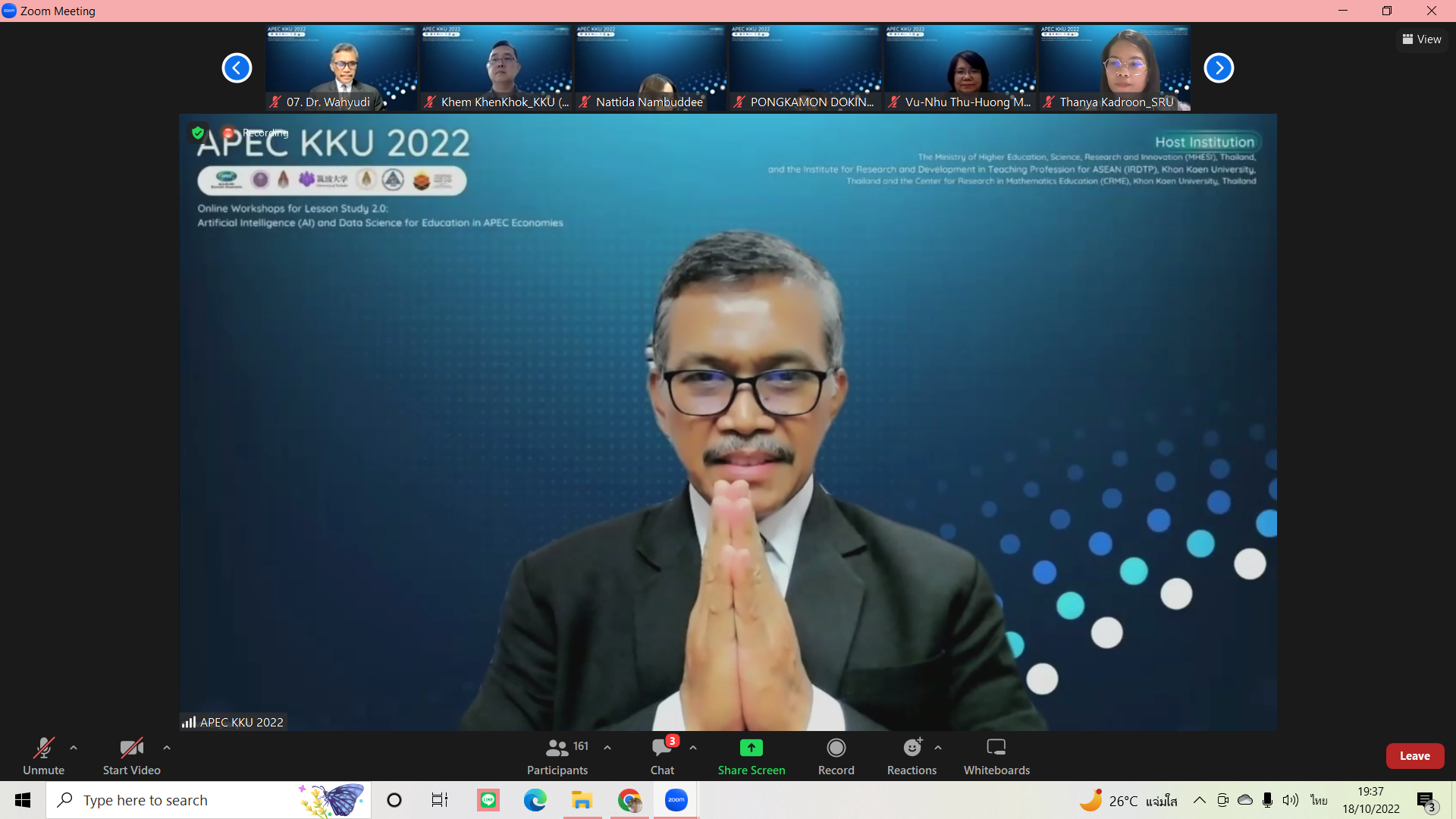This screenshot has height=819, width=1456.
Task: Expand the arrow next to Reactions
Action: (938, 748)
